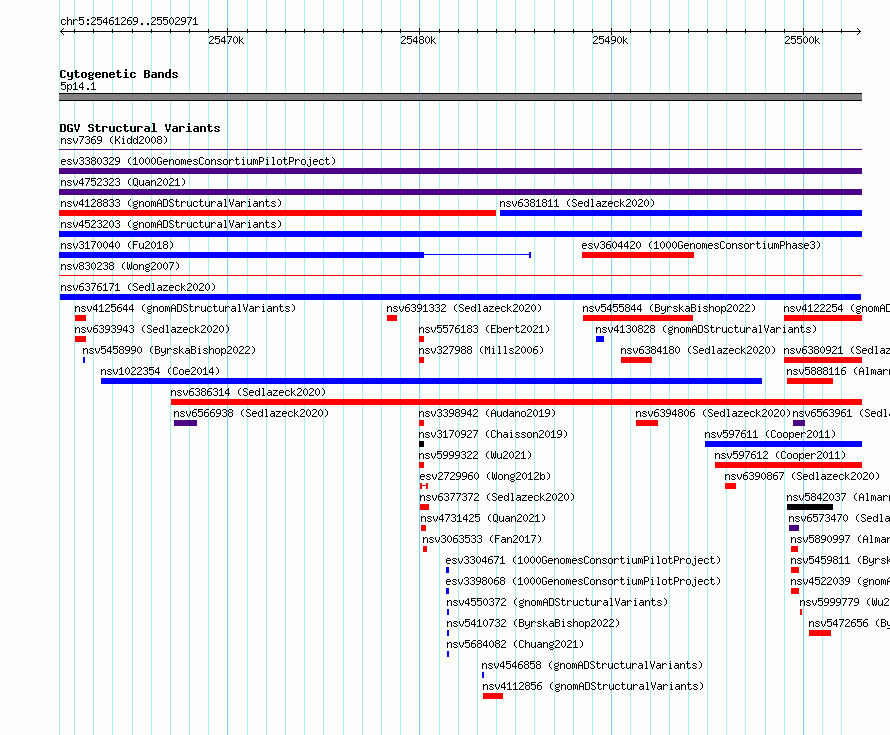The height and width of the screenshot is (735, 890).
Task: Open nsv4546858 gnomAD label
Action: tap(592, 665)
